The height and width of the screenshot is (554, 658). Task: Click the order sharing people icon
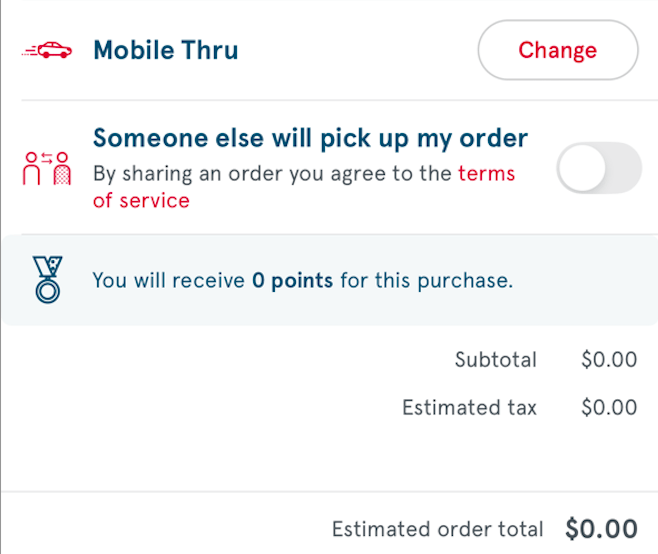point(47,170)
